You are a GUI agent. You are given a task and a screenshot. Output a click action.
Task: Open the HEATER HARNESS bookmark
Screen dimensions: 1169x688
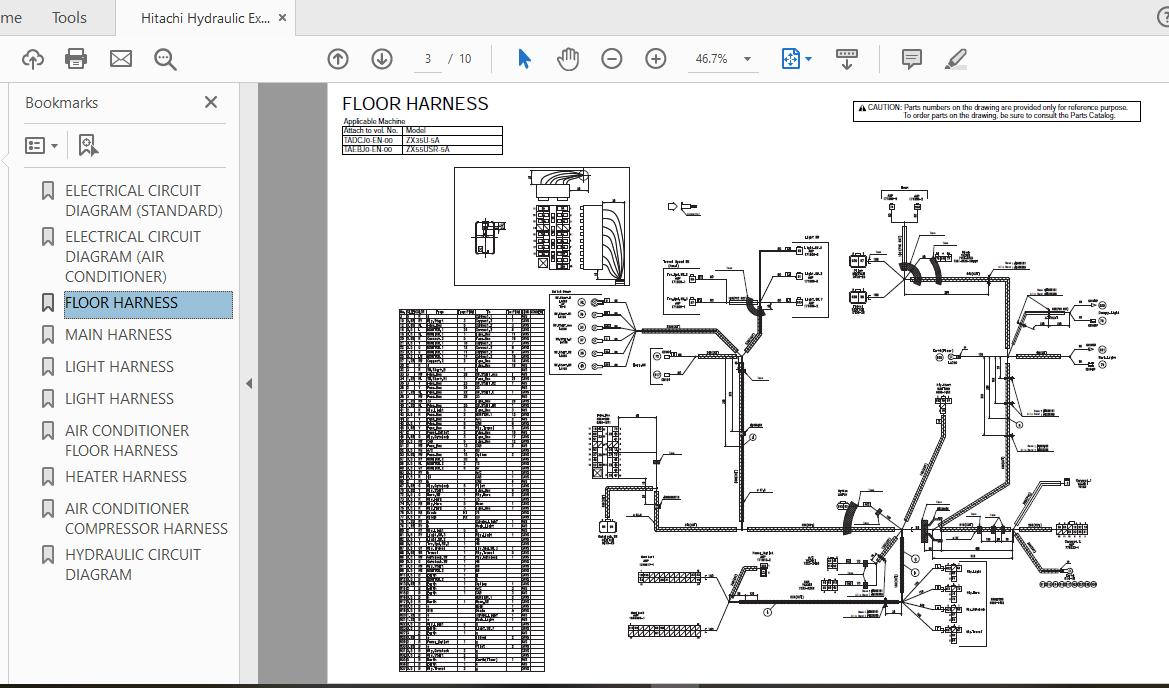[x=126, y=476]
